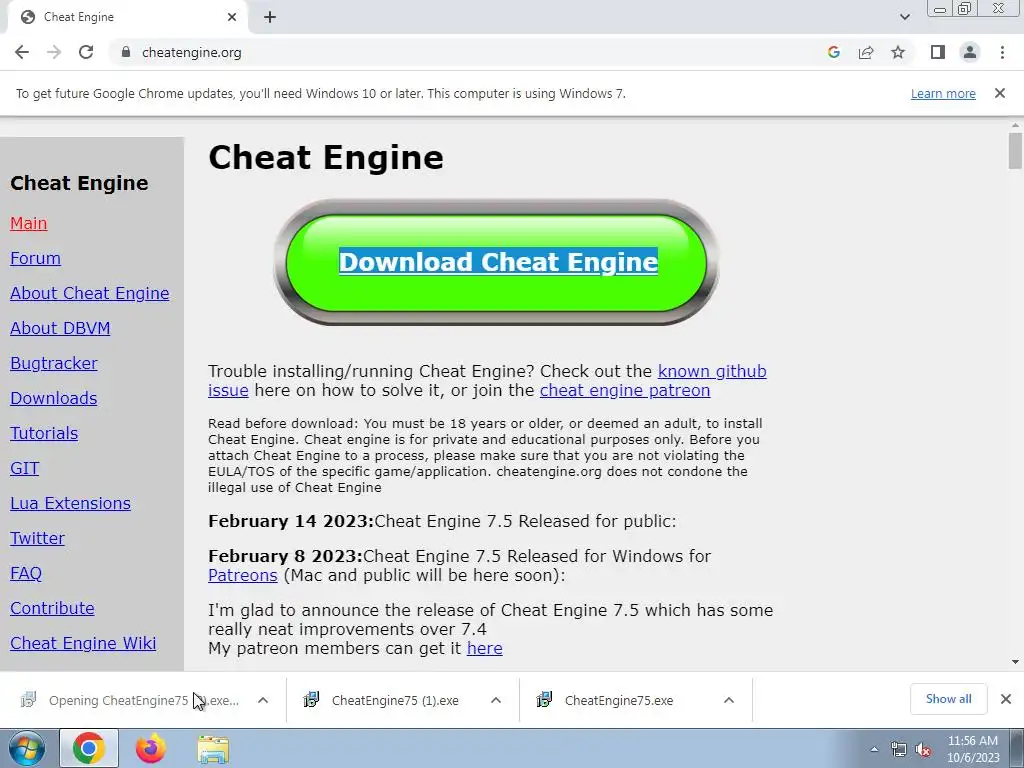The image size is (1024, 768).
Task: Follow the 'here' patreon download link
Action: [x=485, y=648]
